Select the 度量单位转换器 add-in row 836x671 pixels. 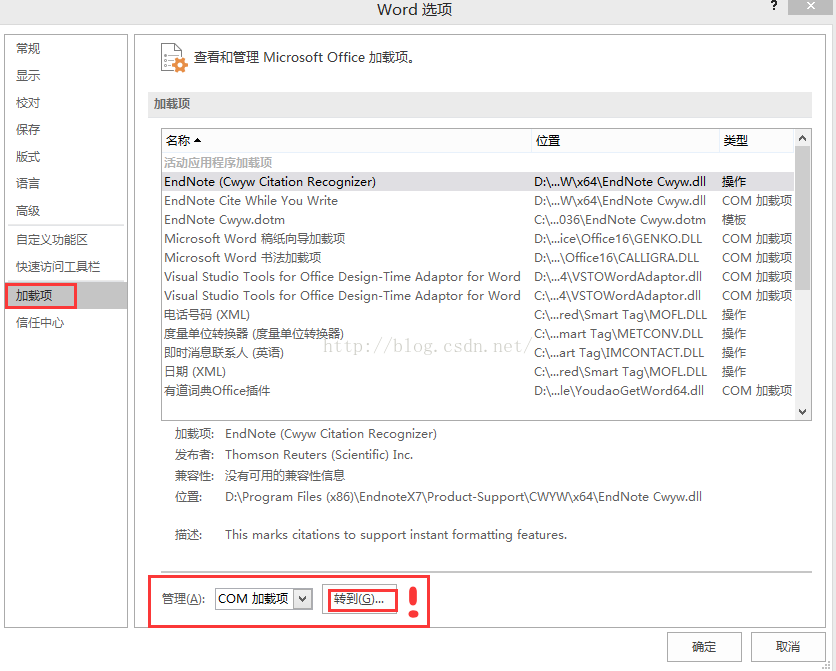click(x=478, y=334)
